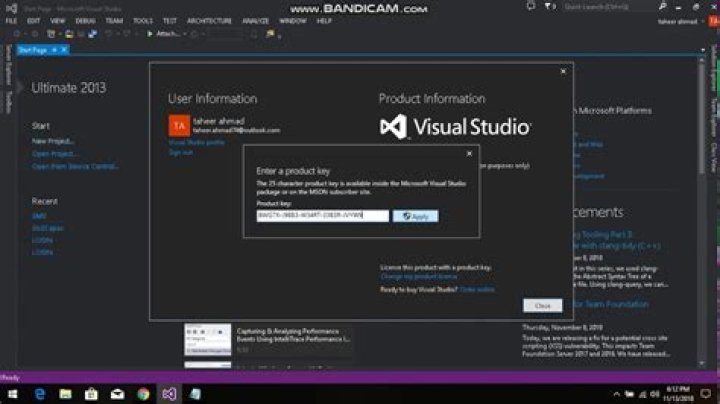Open the notifications flag icon
The image size is (720, 404).
coord(550,6)
